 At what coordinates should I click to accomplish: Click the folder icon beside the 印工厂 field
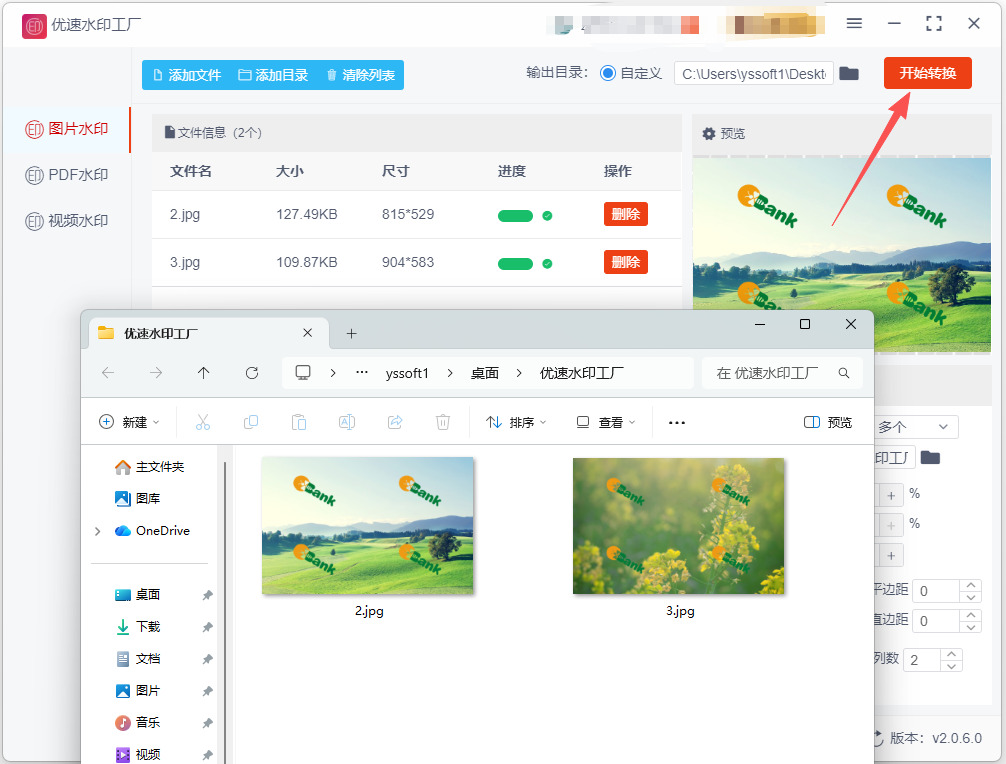tap(930, 457)
